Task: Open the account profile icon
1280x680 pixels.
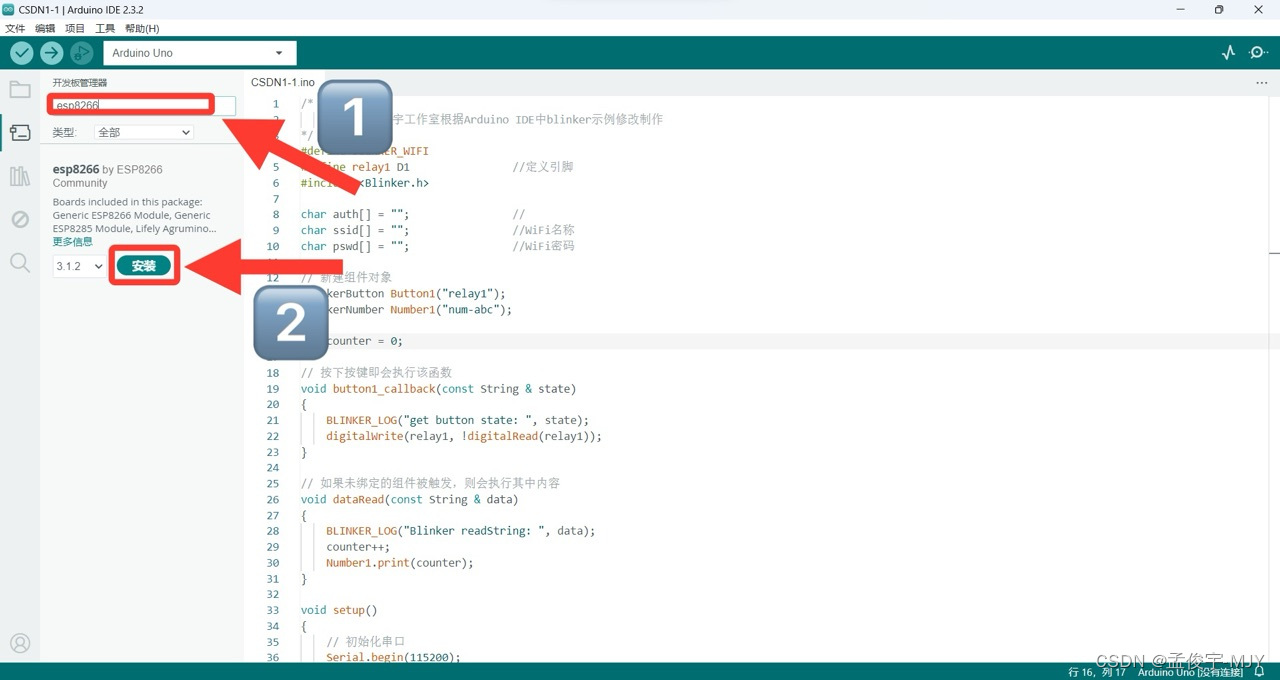Action: (20, 643)
